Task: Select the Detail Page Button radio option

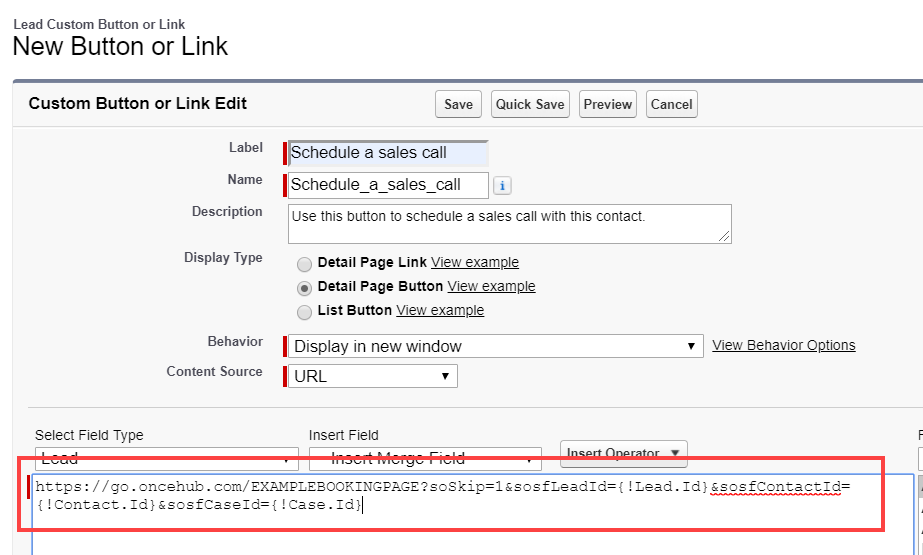Action: [x=304, y=287]
